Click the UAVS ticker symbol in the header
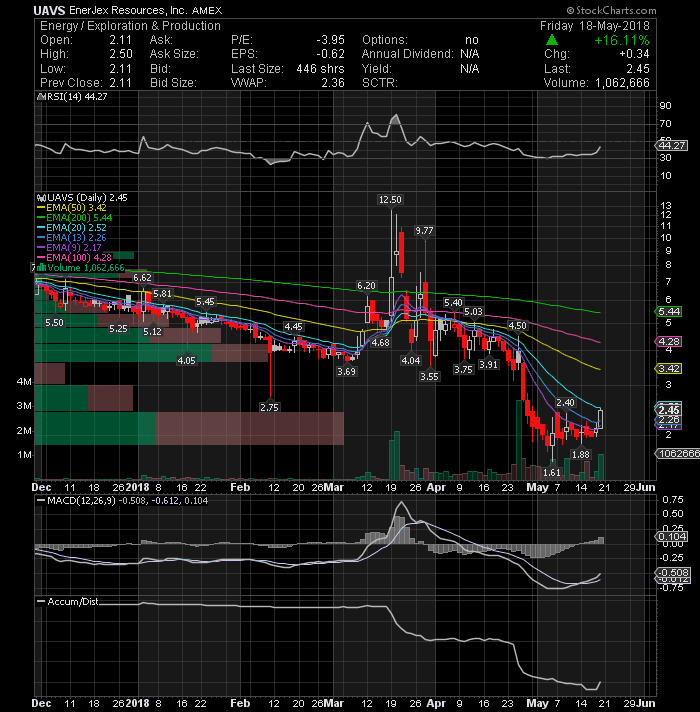Screen dimensions: 700x712 [49, 10]
